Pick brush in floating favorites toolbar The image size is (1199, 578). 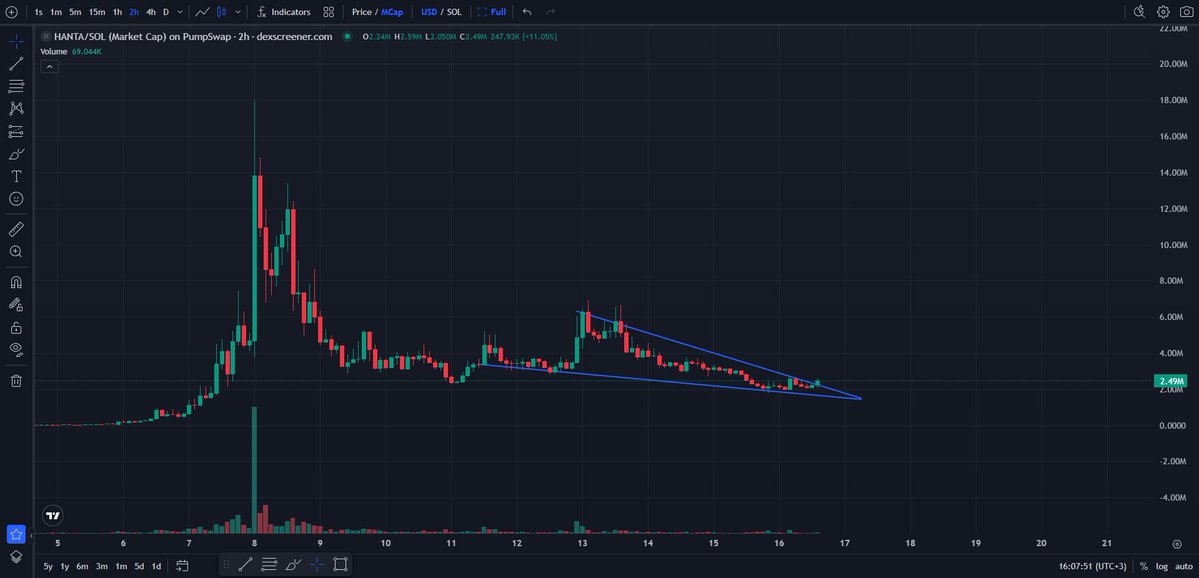[x=293, y=565]
